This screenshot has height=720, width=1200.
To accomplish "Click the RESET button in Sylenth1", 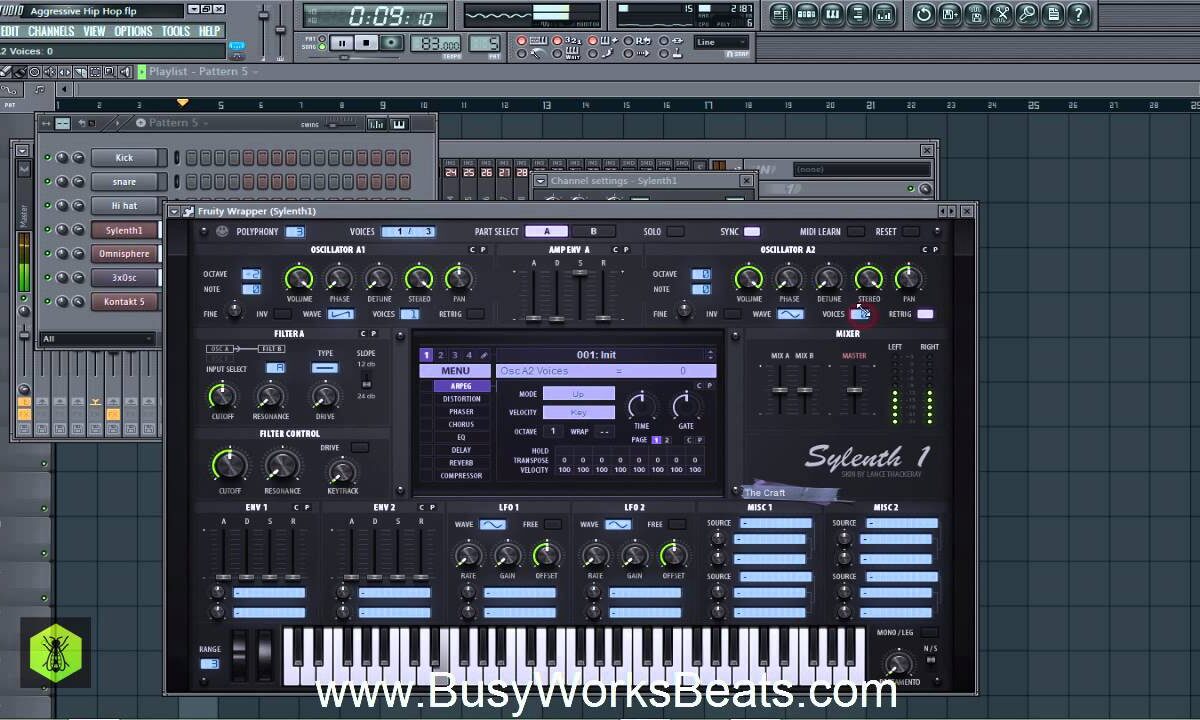I will coord(910,231).
